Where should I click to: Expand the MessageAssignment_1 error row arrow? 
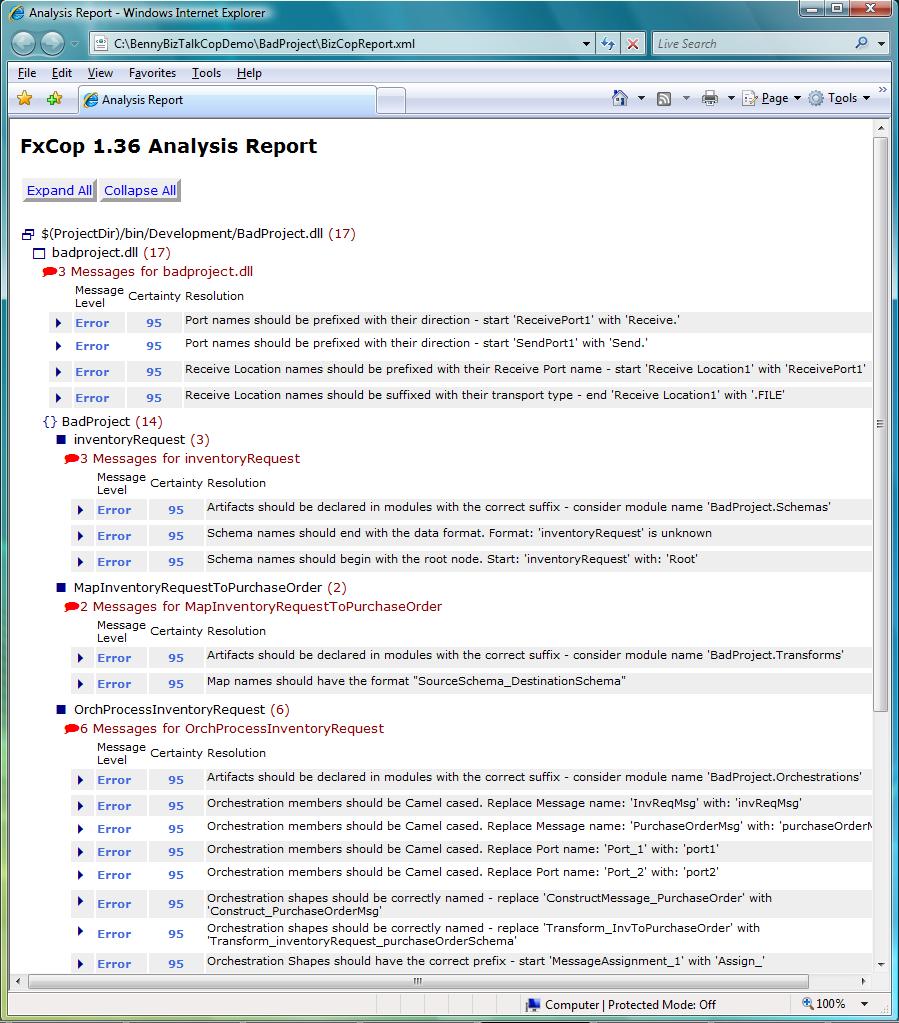80,964
